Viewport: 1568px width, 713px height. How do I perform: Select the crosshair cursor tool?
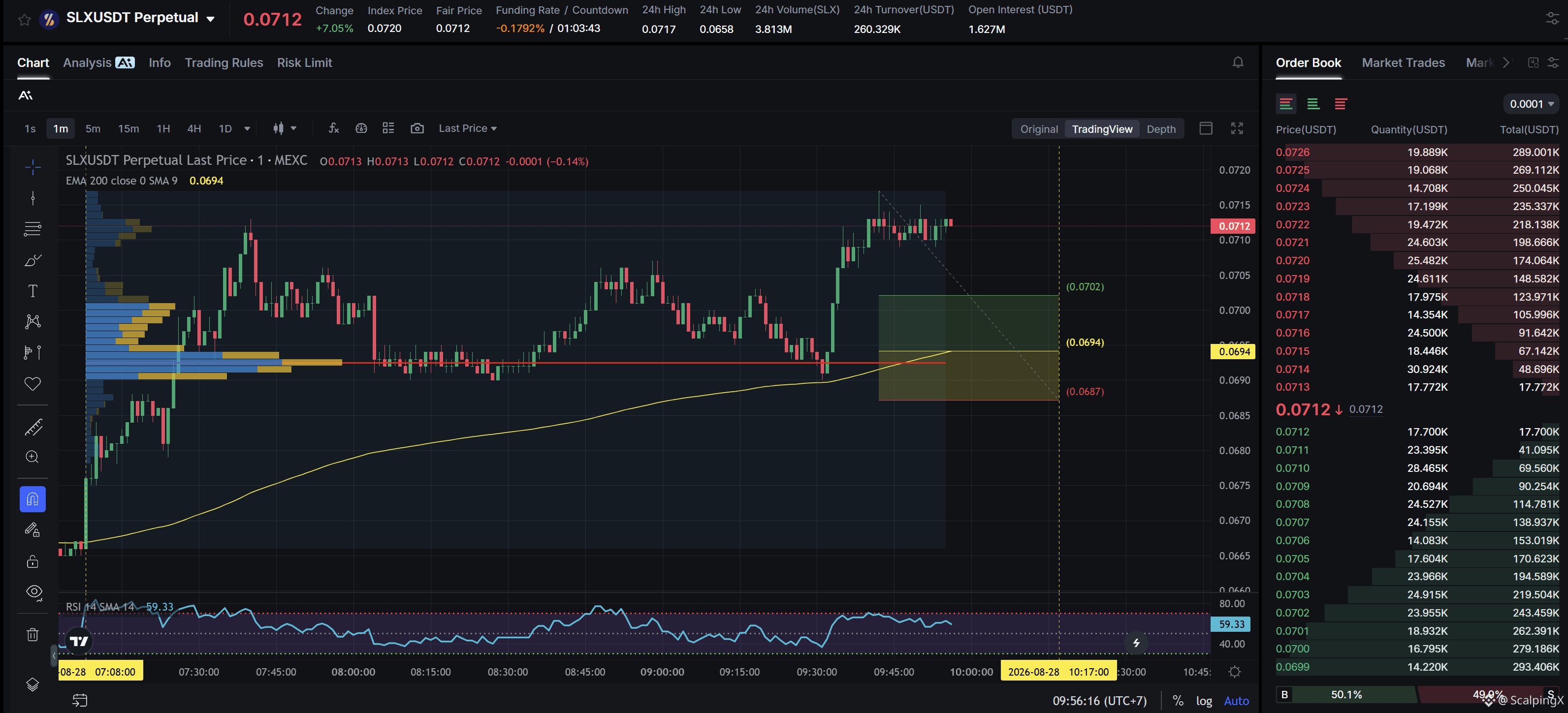[33, 167]
